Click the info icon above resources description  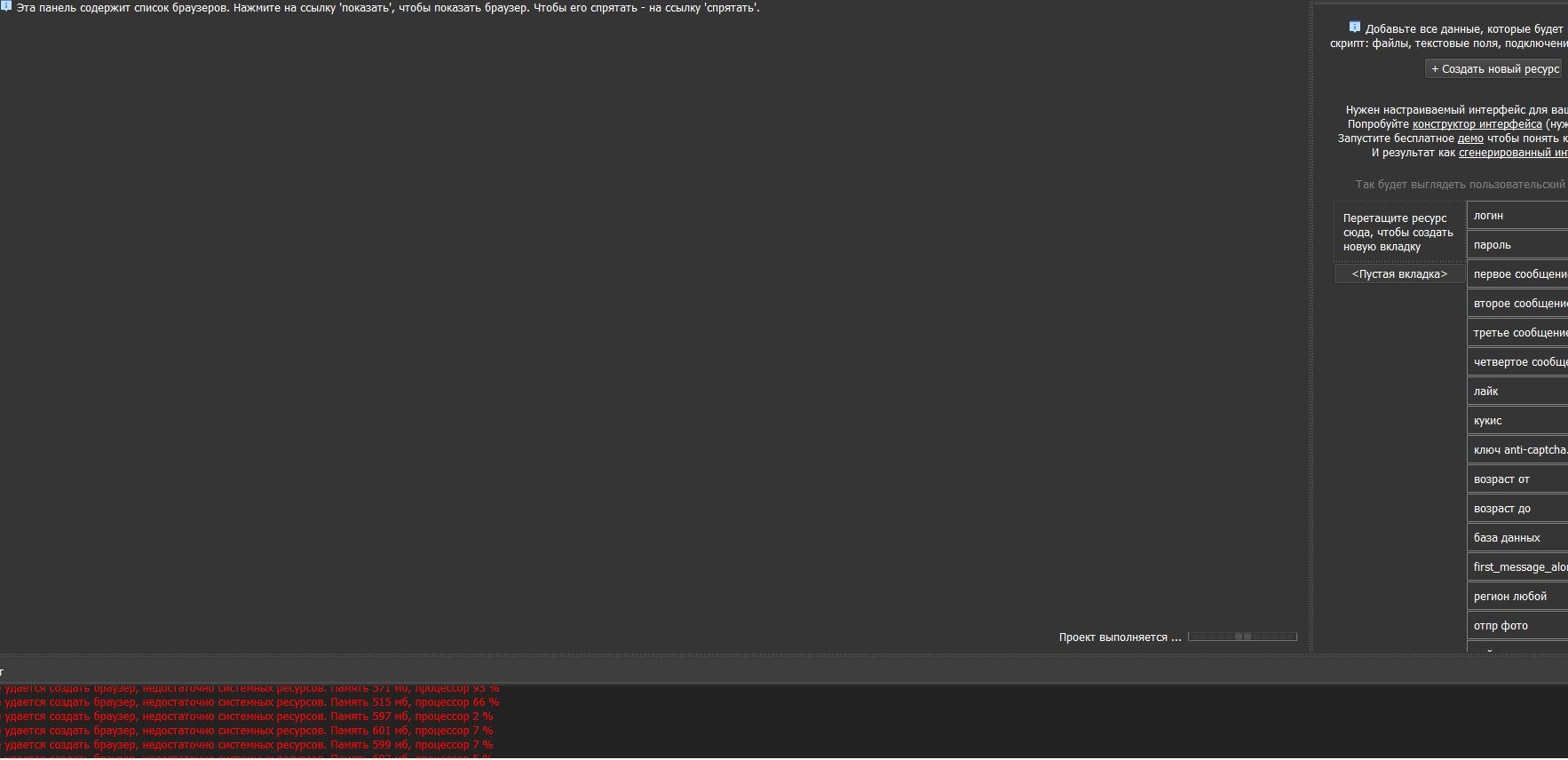pyautogui.click(x=1354, y=27)
